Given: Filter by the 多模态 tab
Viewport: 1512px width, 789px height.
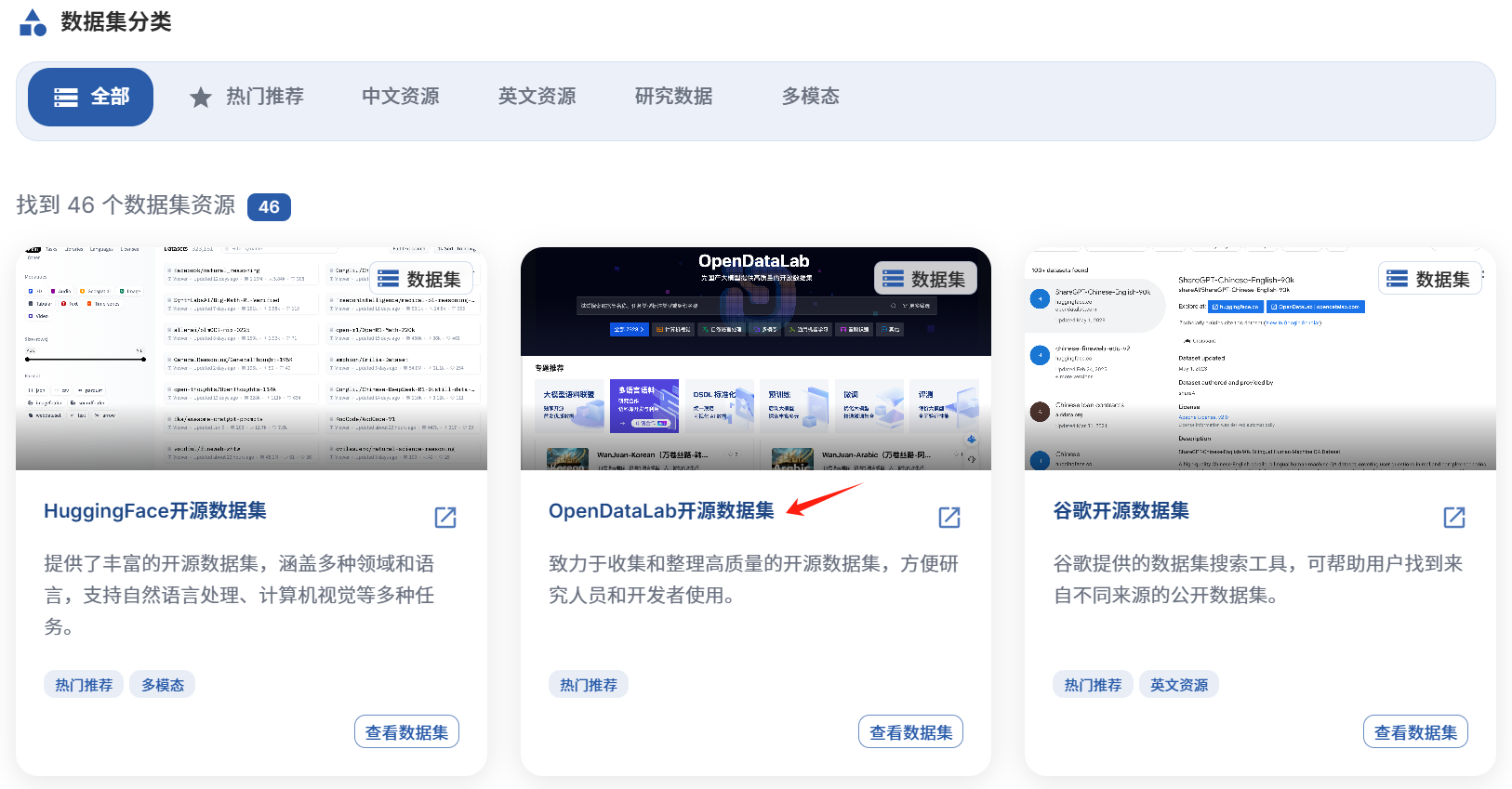Looking at the screenshot, I should pos(810,97).
